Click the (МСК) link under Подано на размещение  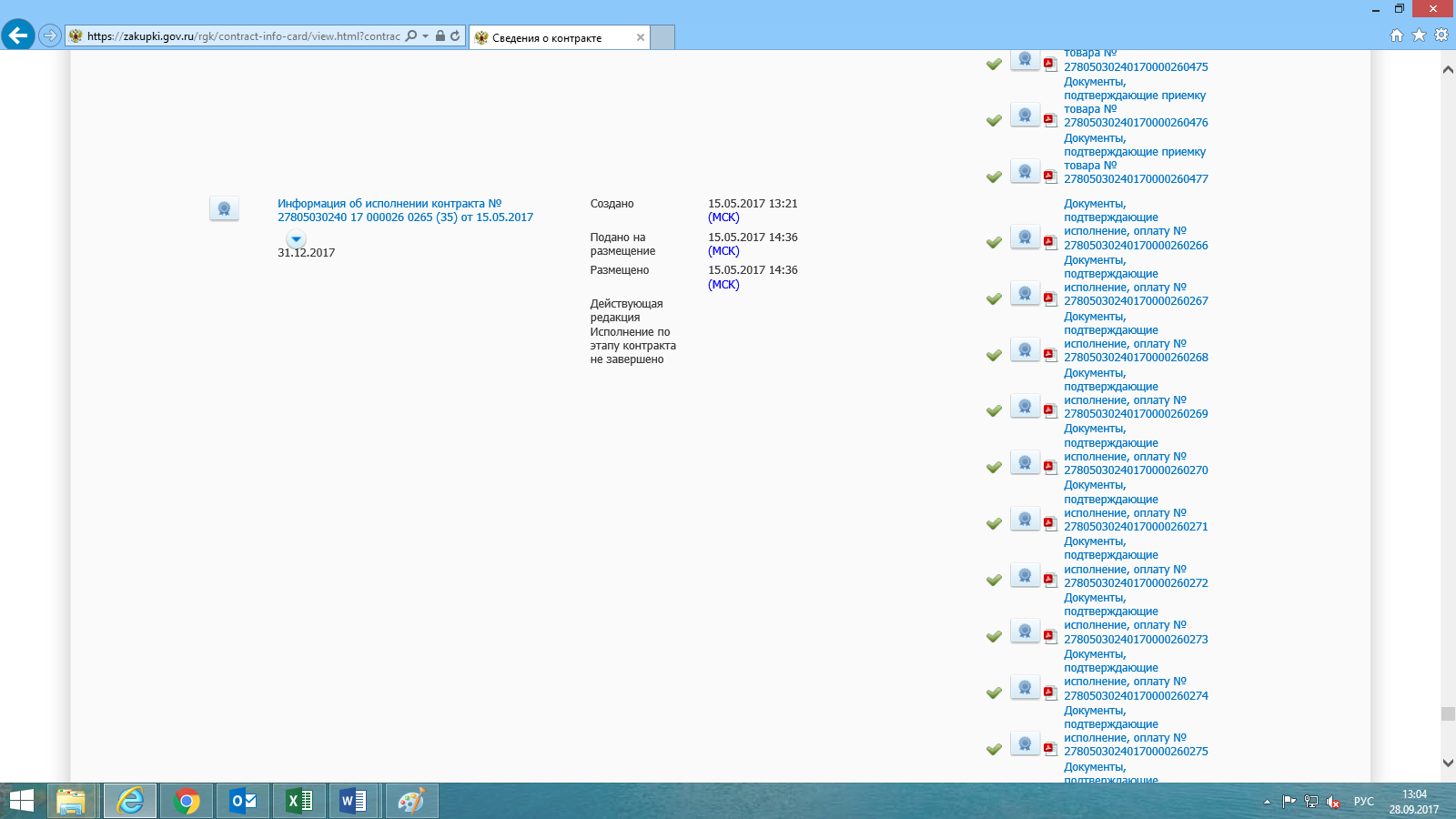point(723,251)
